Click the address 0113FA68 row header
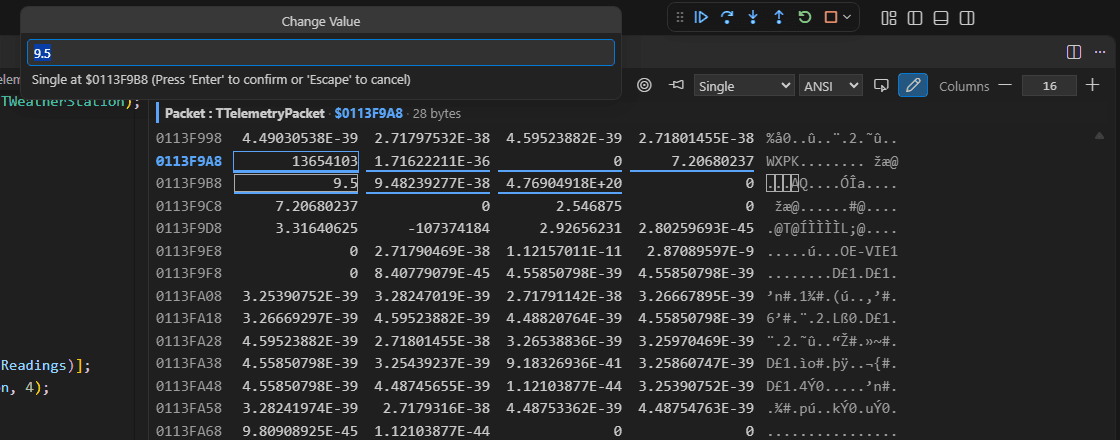This screenshot has height=440, width=1120. (189, 431)
